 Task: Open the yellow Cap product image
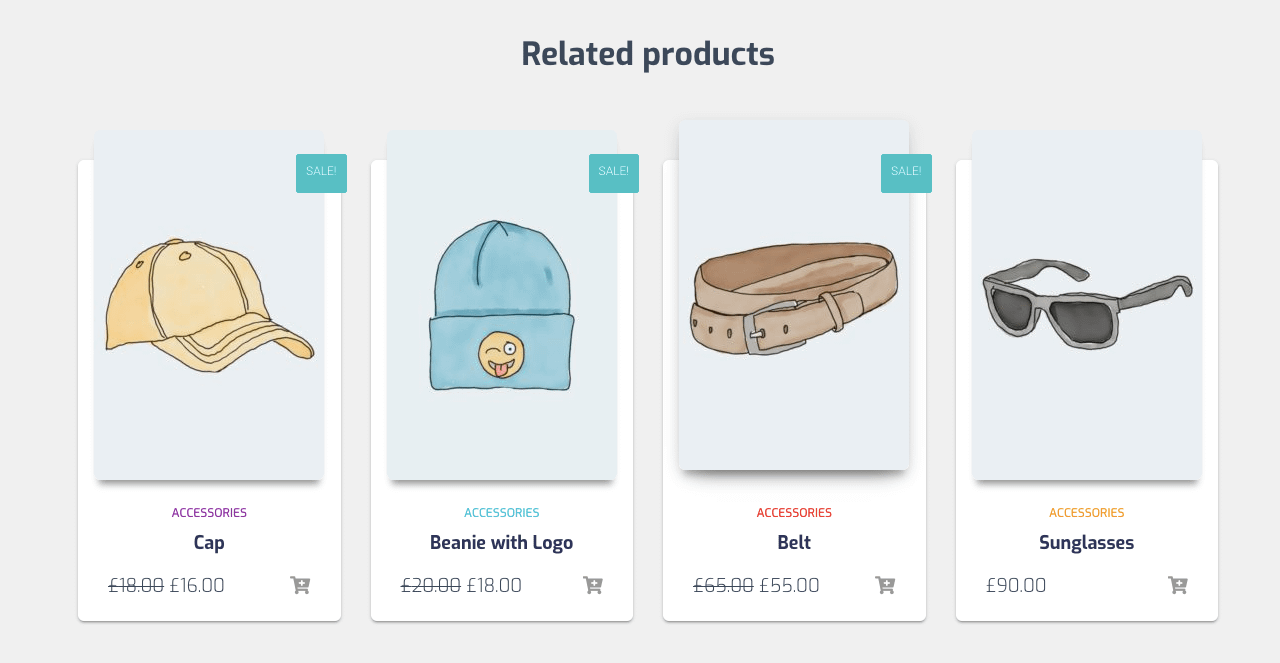[x=209, y=305]
